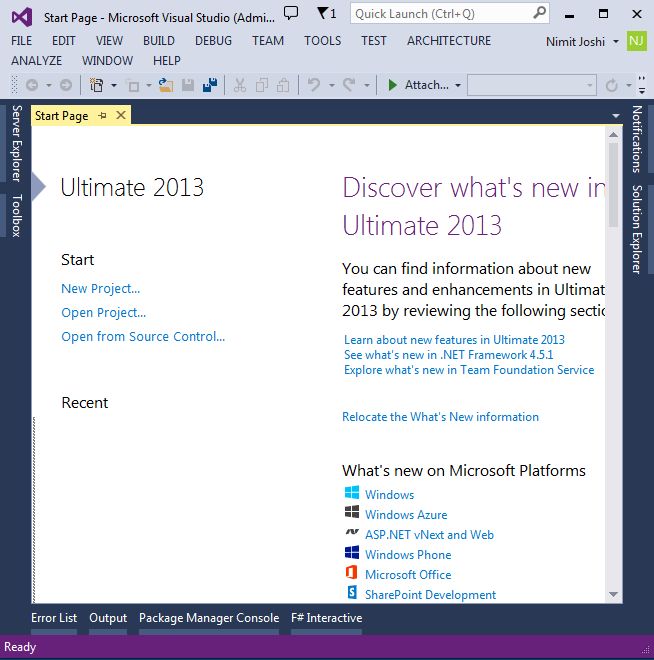Open the Toolbox side tab
This screenshot has height=660, width=654.
(x=16, y=216)
